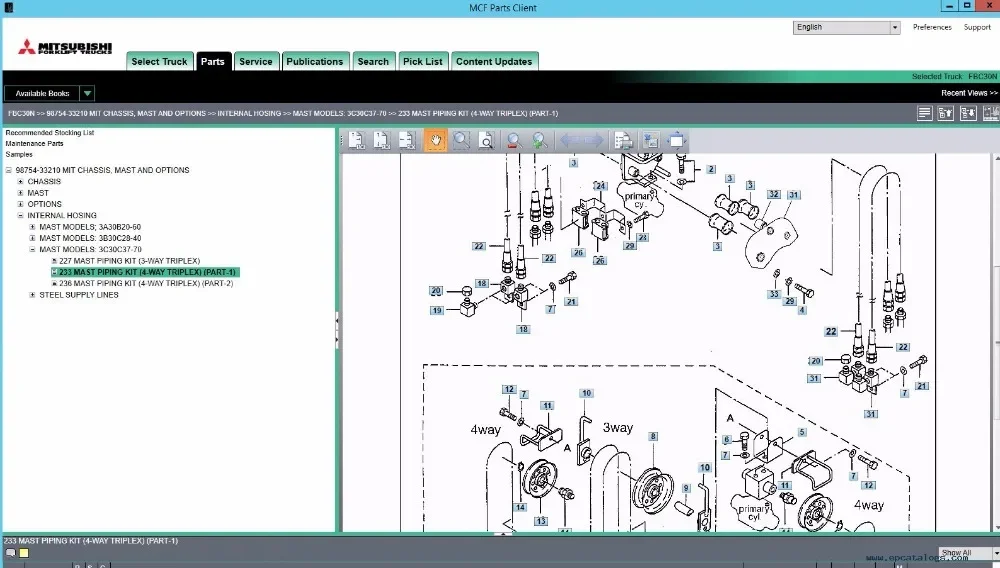
Task: Select callout 2 in the diagram
Action: (711, 170)
